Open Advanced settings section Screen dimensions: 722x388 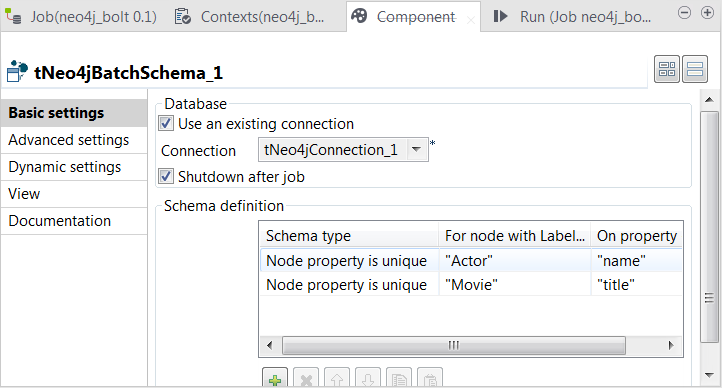[x=74, y=140]
